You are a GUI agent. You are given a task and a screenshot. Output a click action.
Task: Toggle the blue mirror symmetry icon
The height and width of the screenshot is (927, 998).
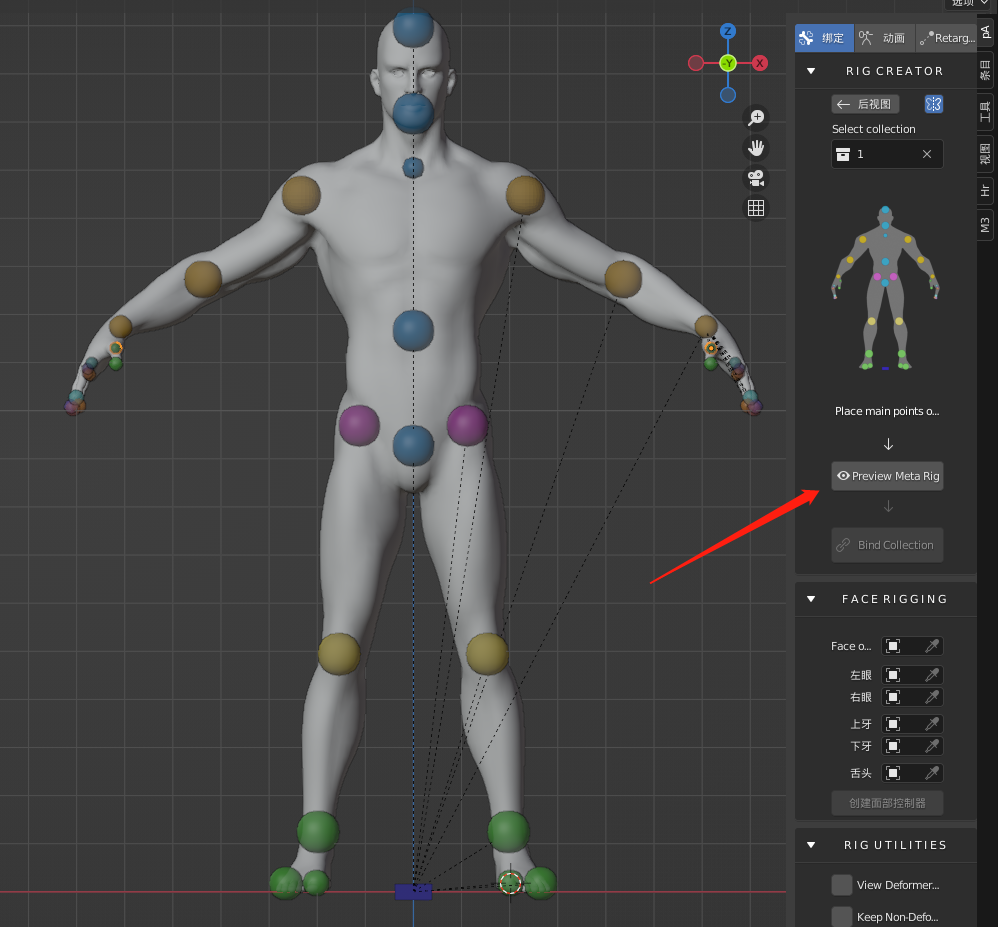point(933,104)
